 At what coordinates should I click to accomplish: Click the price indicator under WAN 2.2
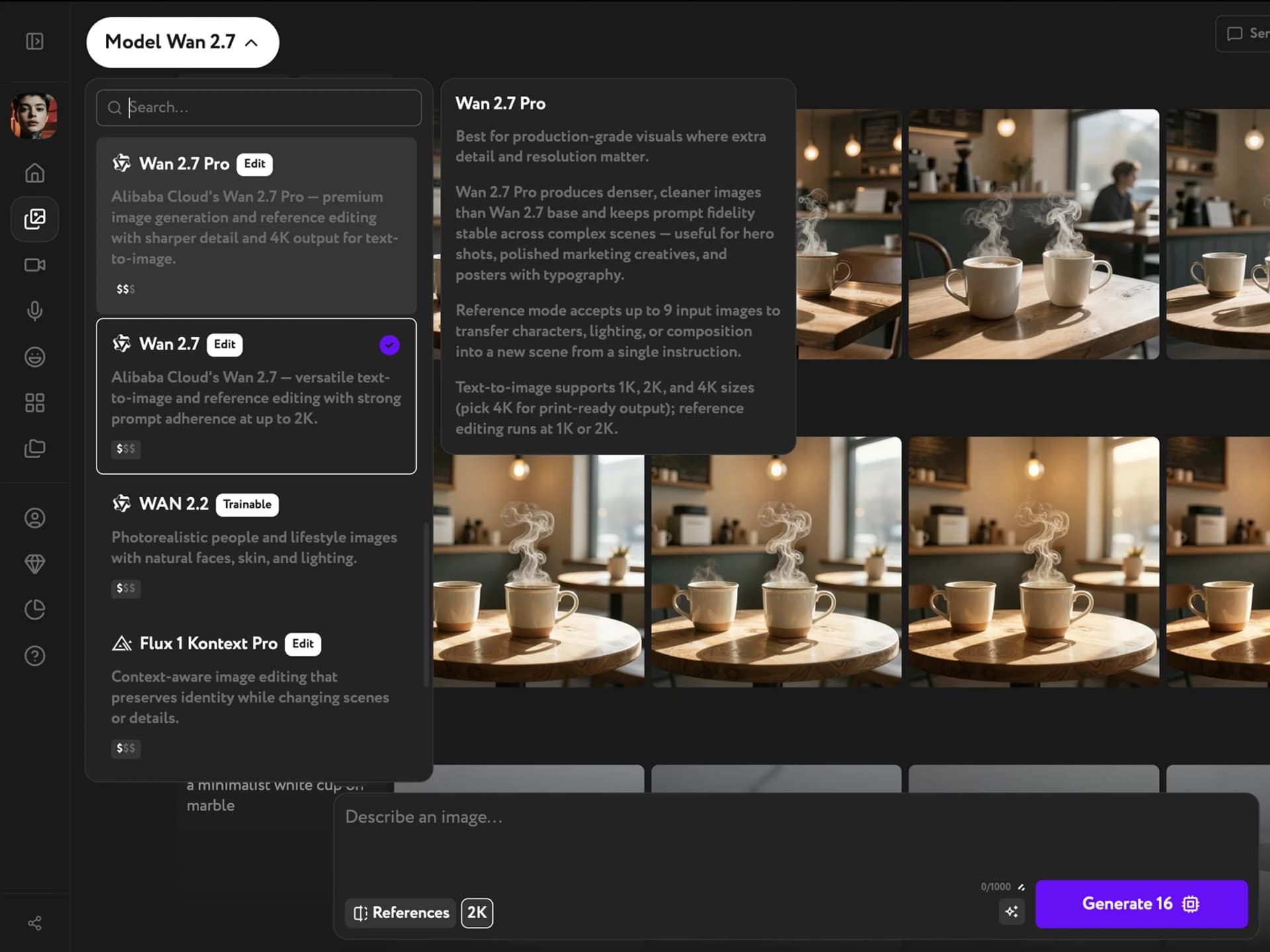point(126,588)
